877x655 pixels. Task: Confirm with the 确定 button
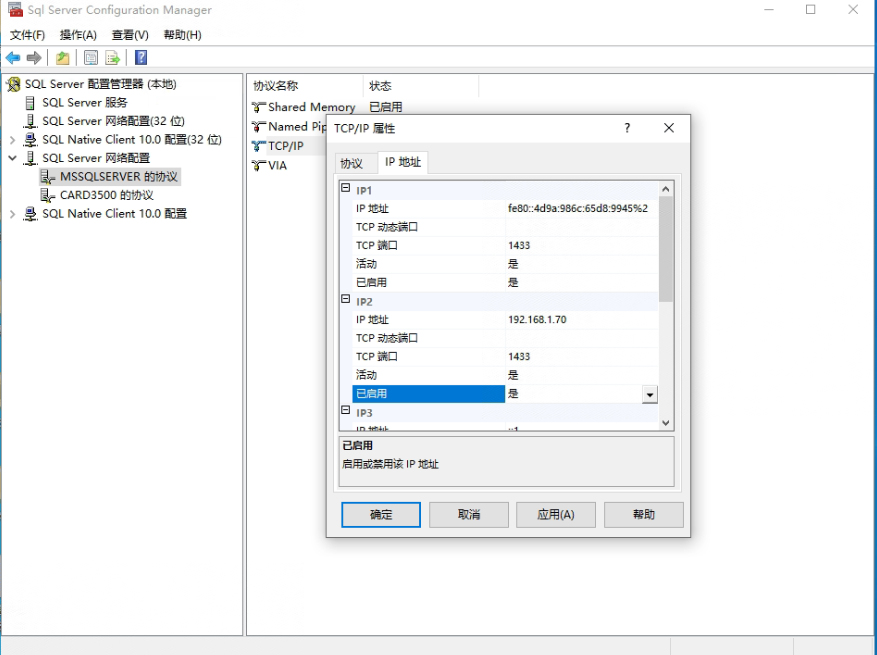(381, 515)
